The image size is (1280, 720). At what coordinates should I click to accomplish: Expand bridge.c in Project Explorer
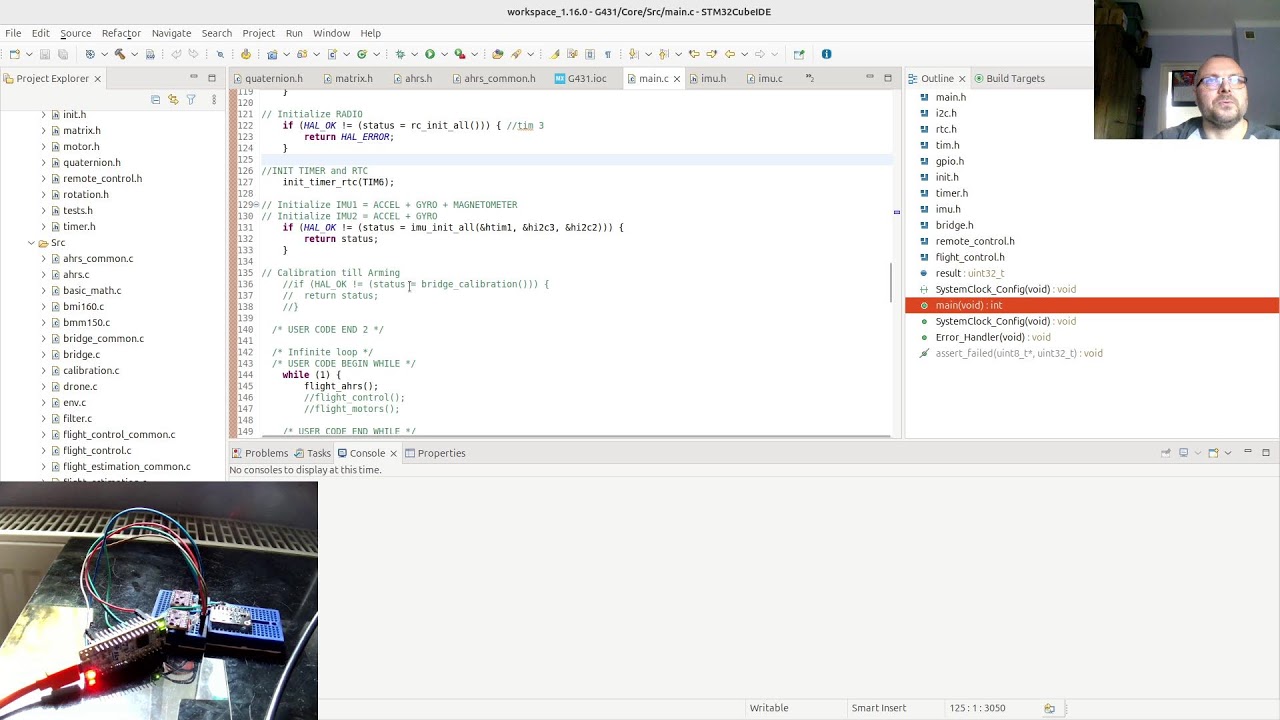pyautogui.click(x=43, y=355)
